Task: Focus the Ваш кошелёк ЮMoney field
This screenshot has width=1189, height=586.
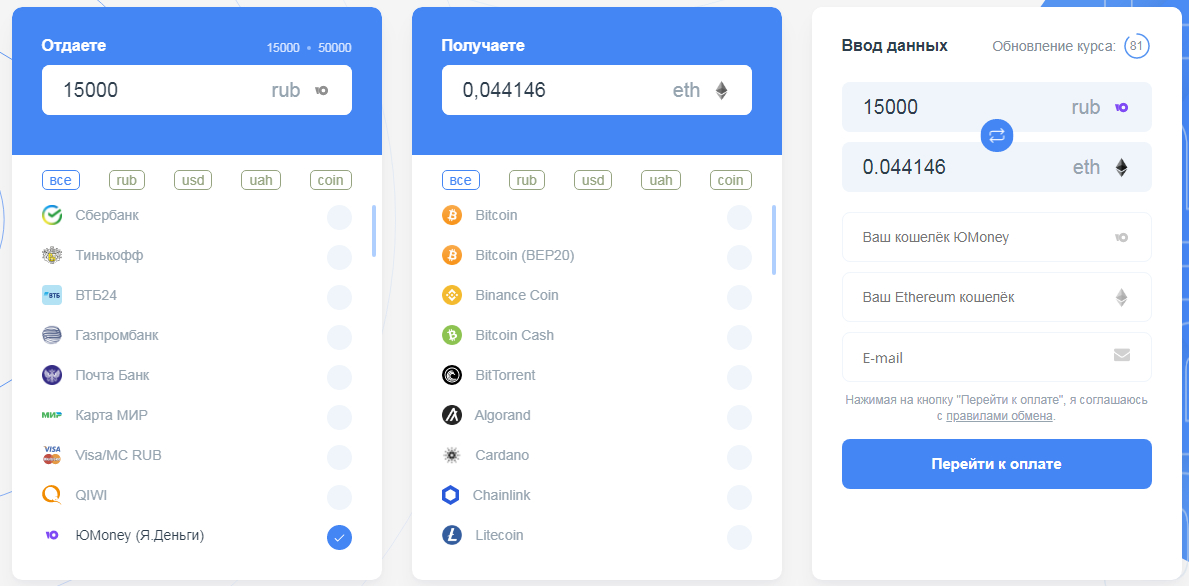Action: (x=996, y=237)
